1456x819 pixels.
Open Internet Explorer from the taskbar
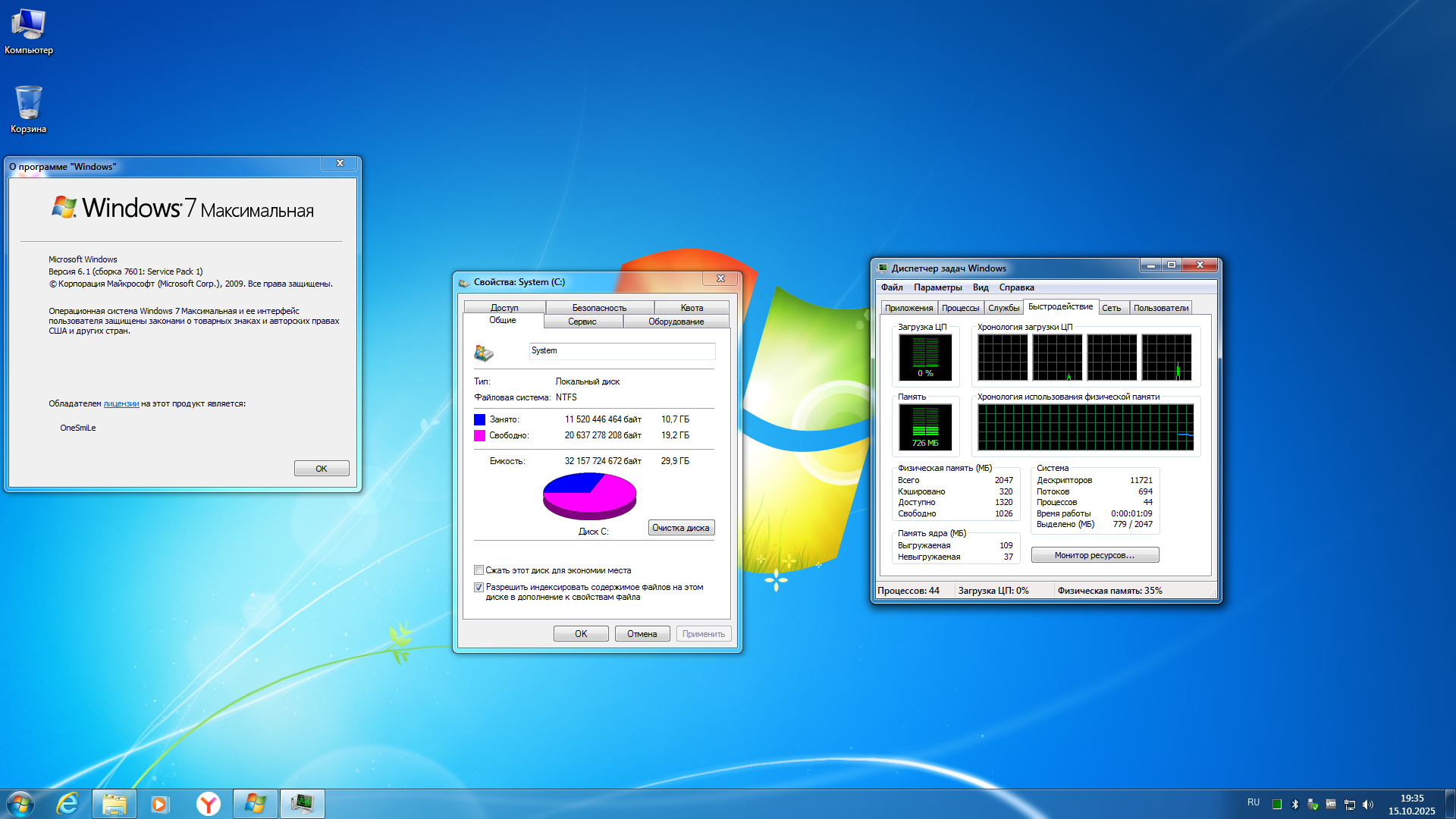[x=68, y=804]
